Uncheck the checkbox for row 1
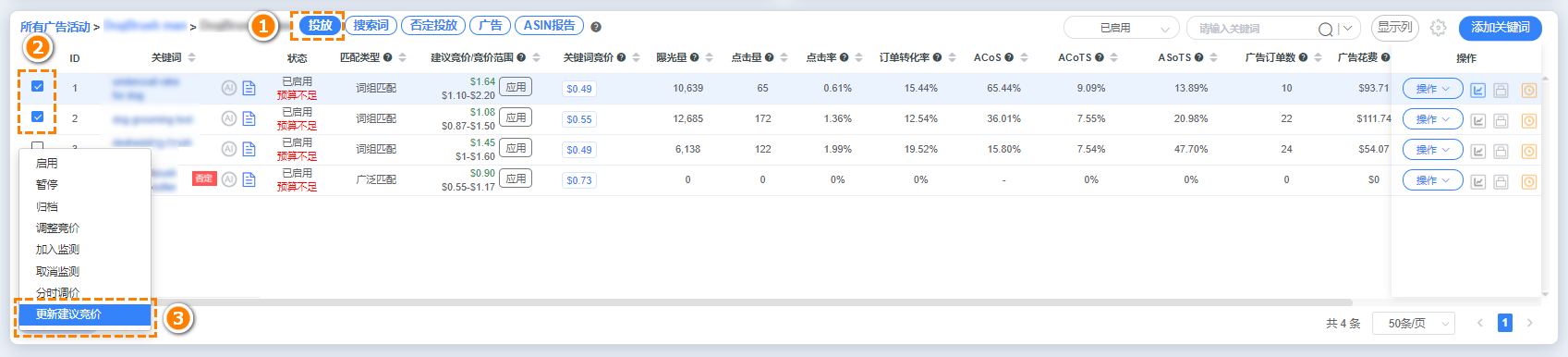 [38, 86]
